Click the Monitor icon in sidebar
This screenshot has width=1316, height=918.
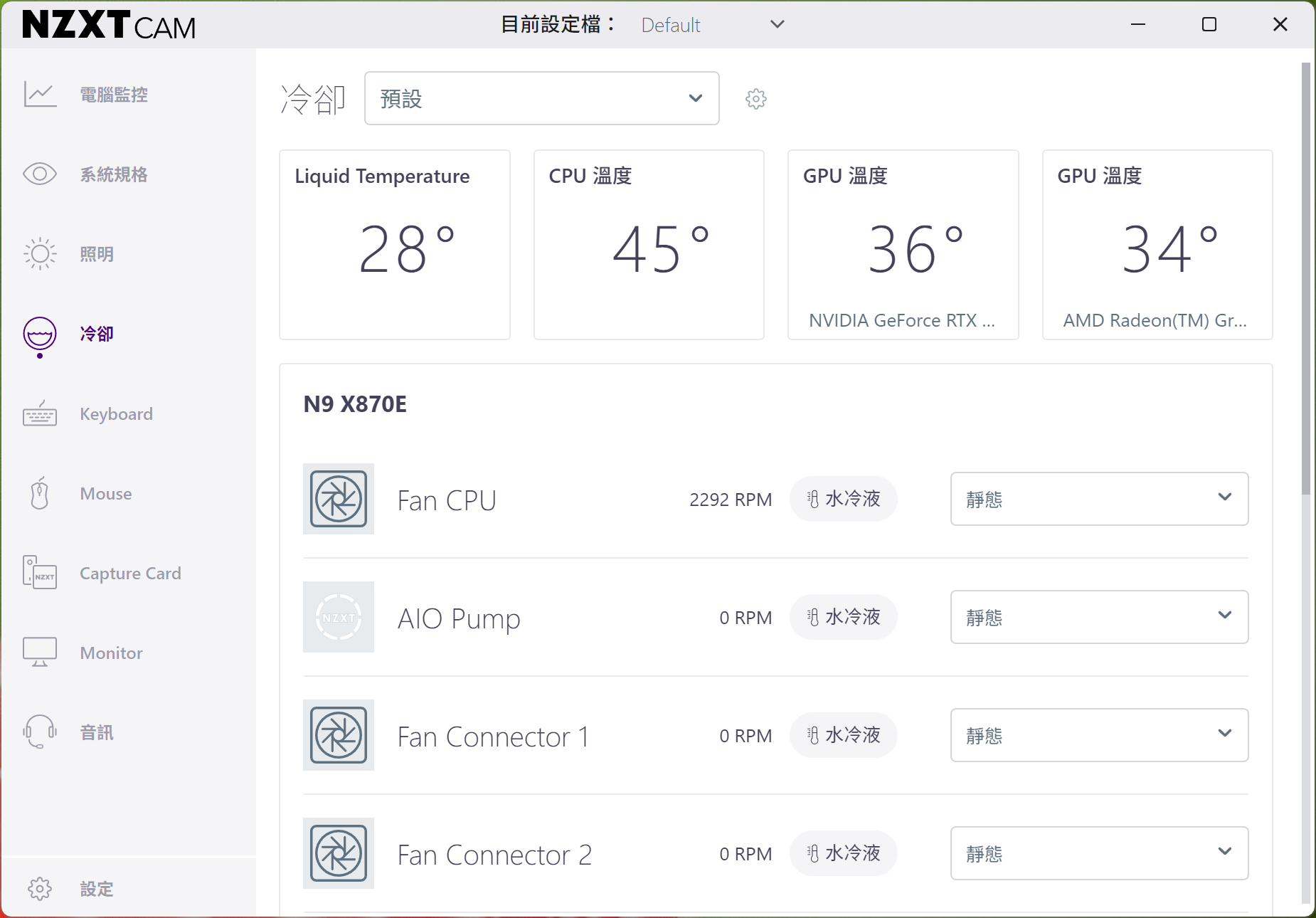coord(40,653)
